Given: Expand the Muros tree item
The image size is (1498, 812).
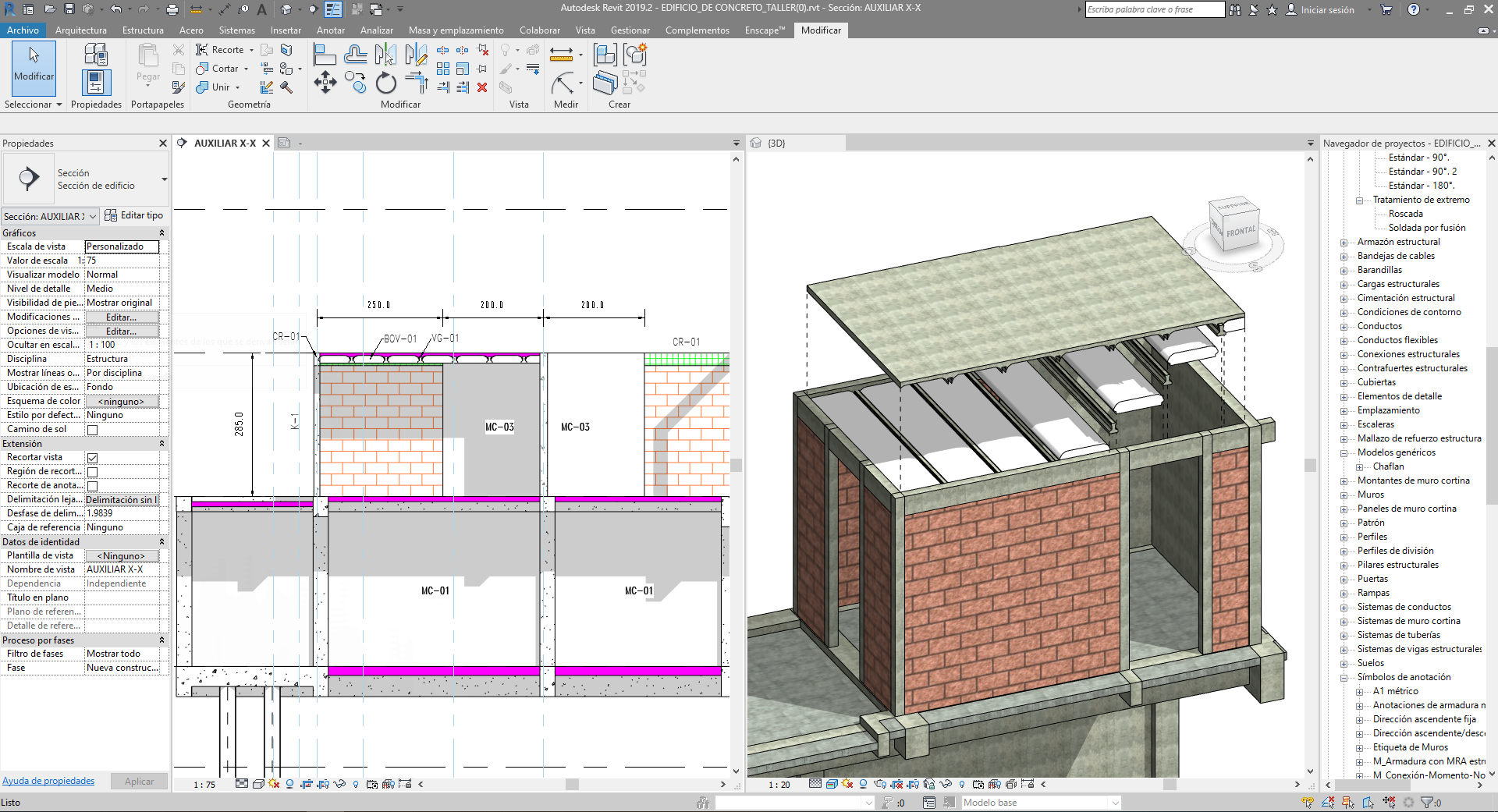Looking at the screenshot, I should click(1344, 495).
